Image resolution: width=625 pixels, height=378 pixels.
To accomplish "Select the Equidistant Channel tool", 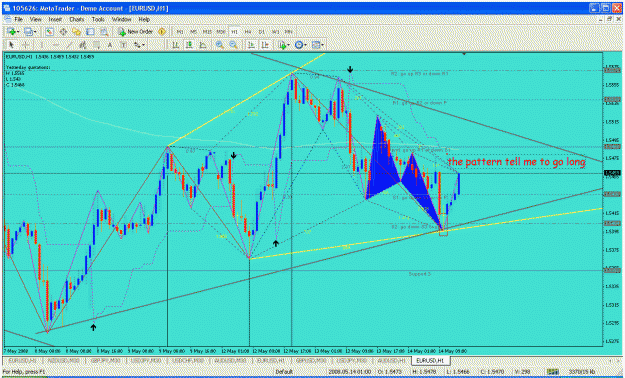I will [83, 45].
